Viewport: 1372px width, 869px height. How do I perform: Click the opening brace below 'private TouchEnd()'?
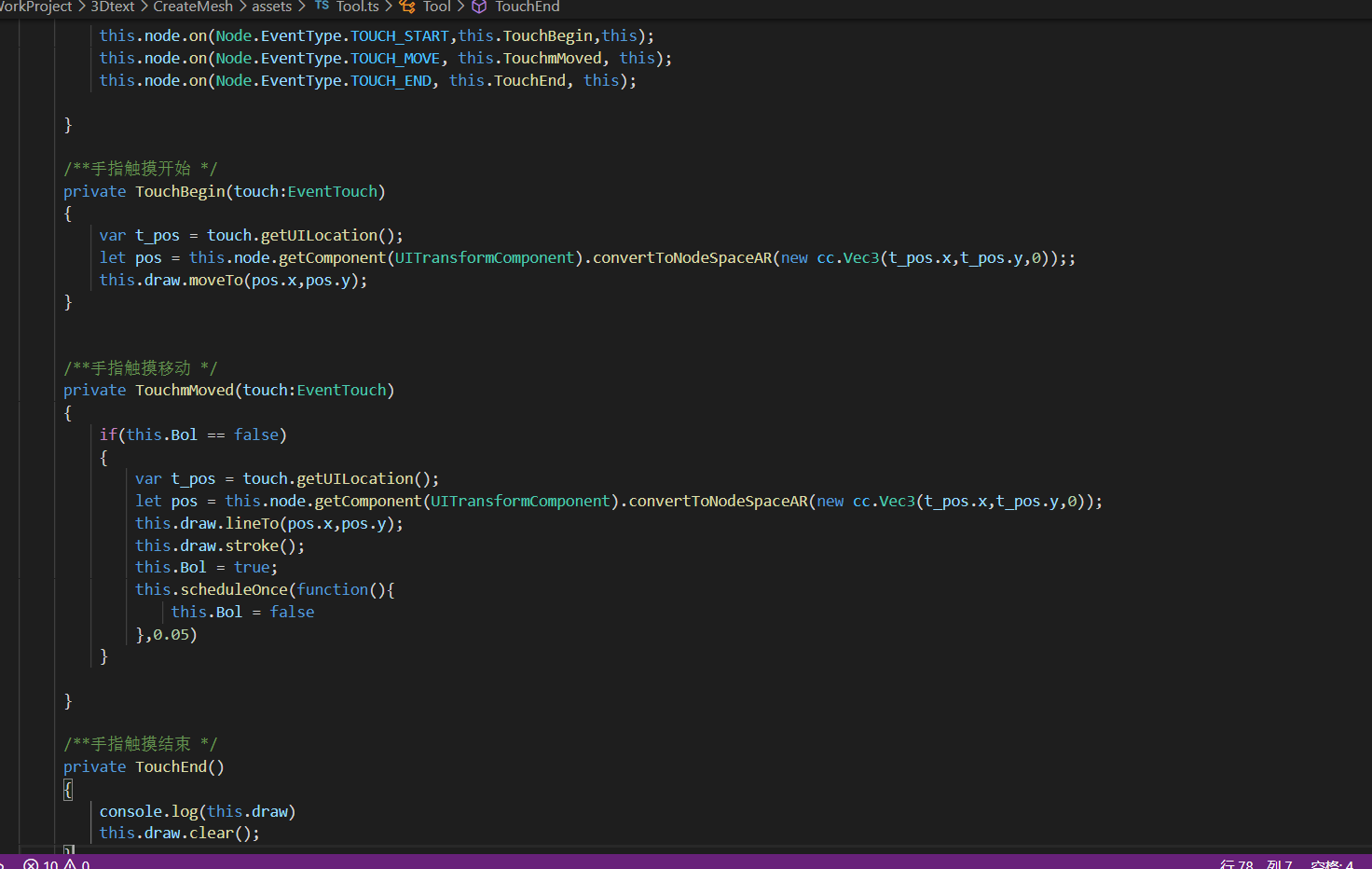(67, 790)
